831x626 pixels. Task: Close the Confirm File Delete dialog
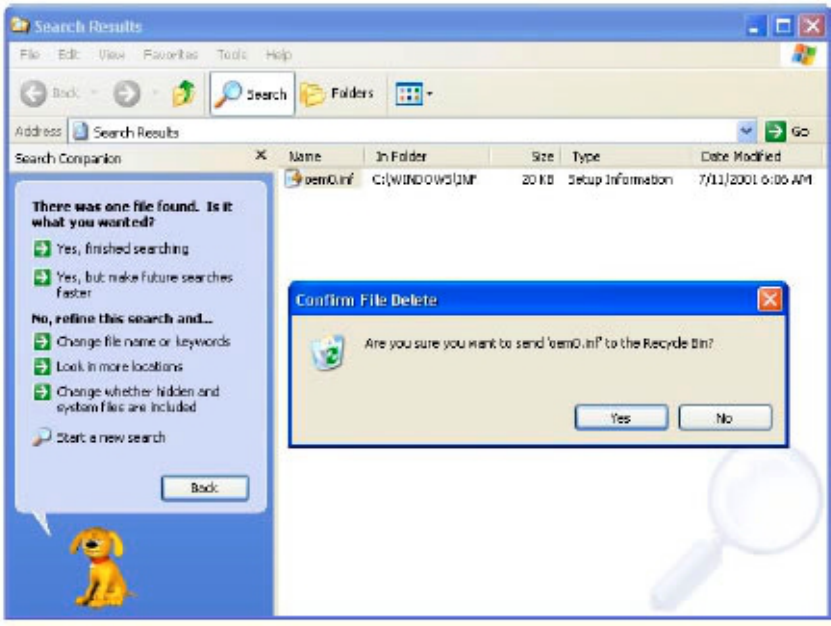coord(770,299)
